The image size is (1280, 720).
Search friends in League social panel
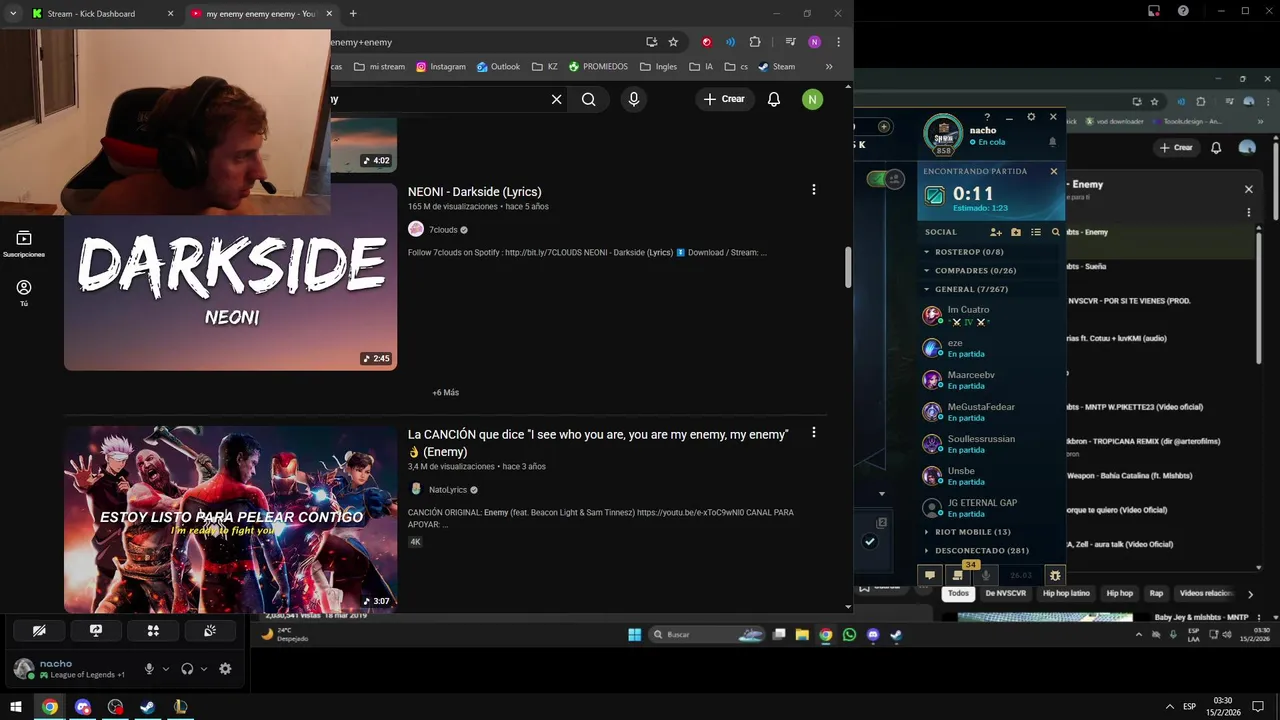1055,232
